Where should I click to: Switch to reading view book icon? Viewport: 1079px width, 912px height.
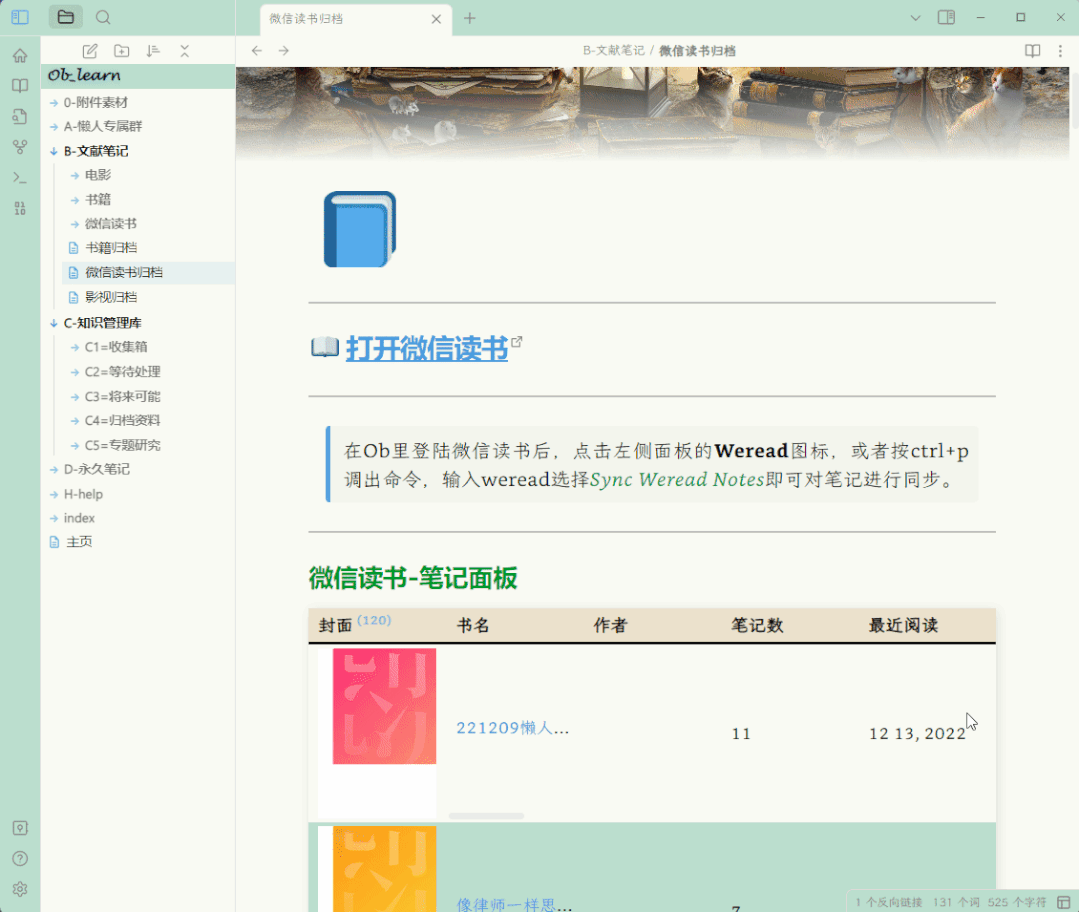point(1032,50)
